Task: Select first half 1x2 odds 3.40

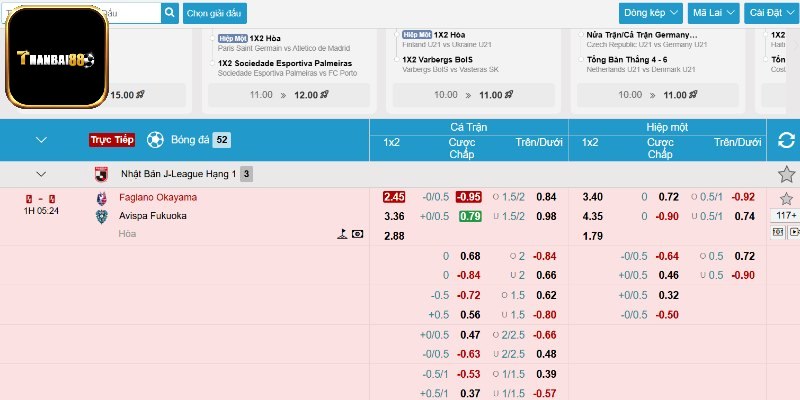Action: pyautogui.click(x=592, y=197)
